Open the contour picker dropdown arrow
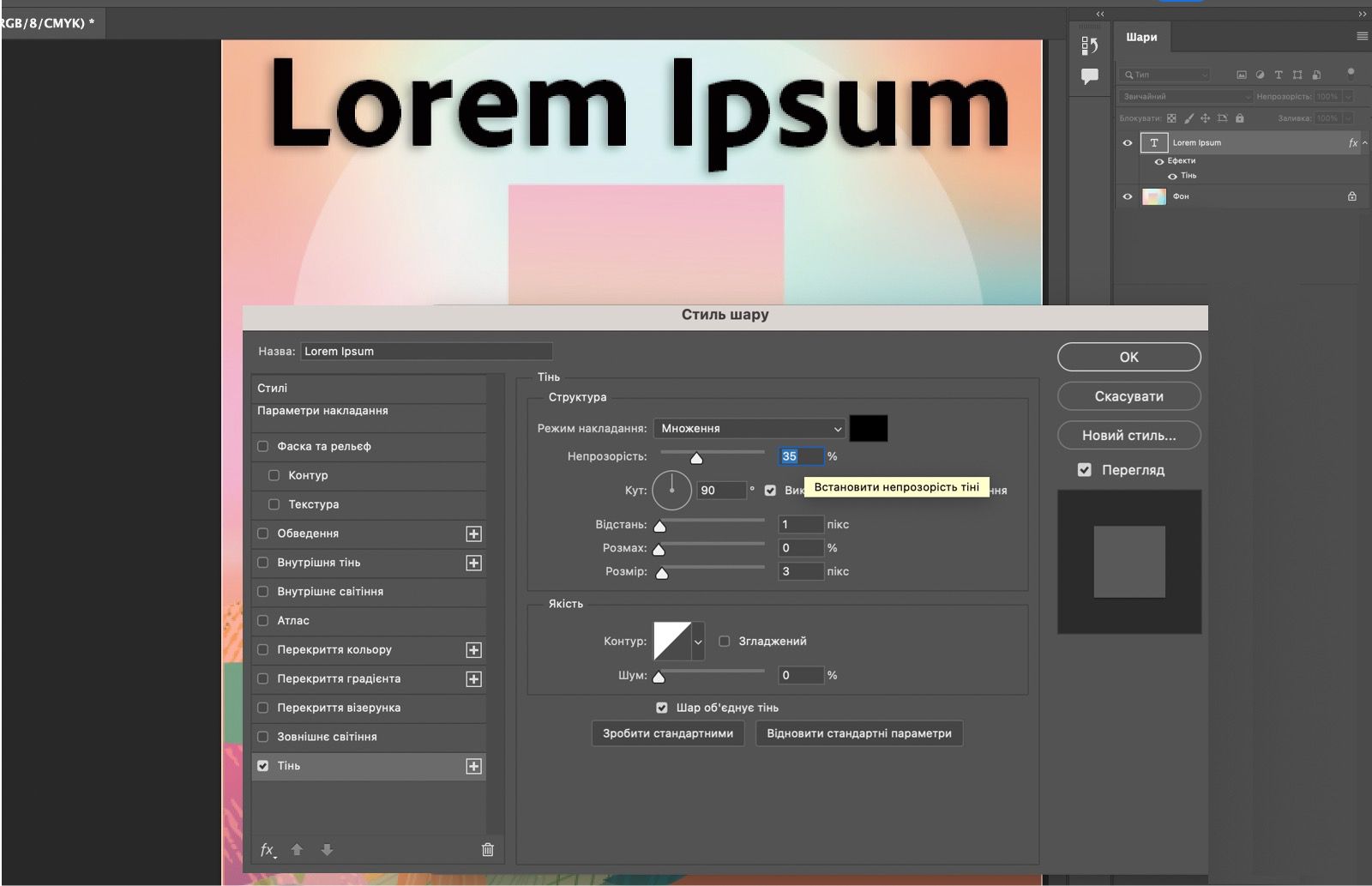Viewport: 1372px width, 886px height. (x=698, y=642)
